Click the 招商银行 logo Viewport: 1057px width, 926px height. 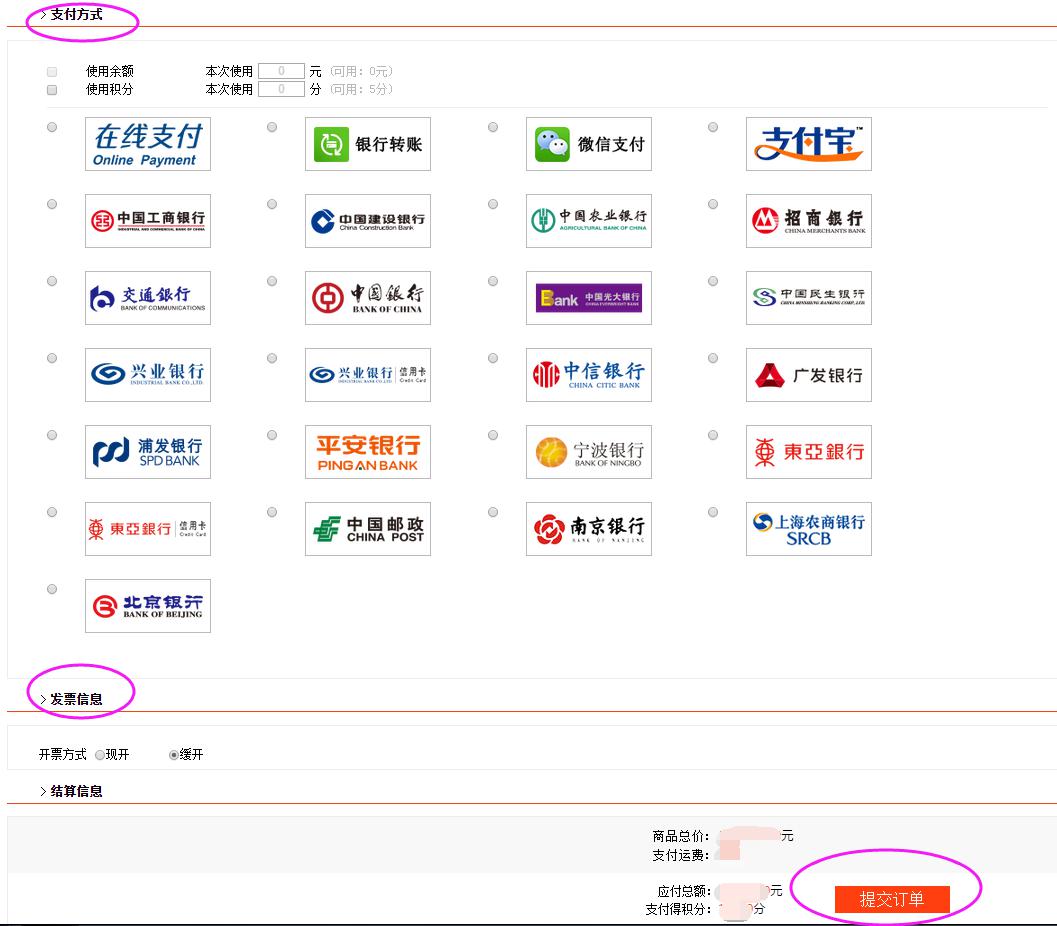coord(808,221)
